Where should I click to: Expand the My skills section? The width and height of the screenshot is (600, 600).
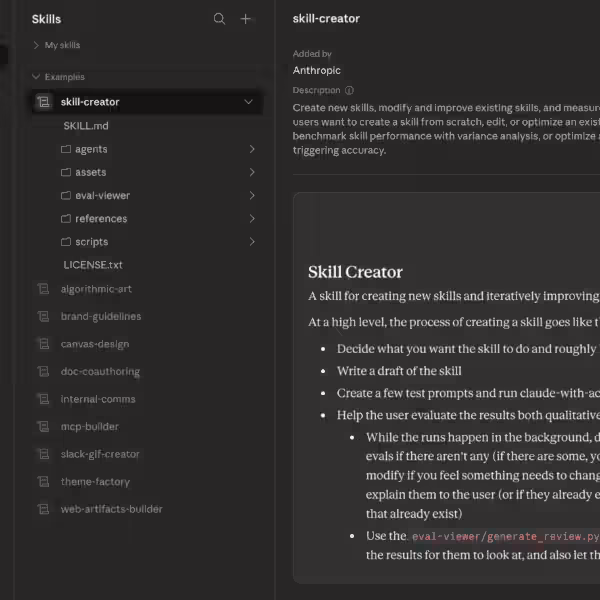click(x=37, y=45)
